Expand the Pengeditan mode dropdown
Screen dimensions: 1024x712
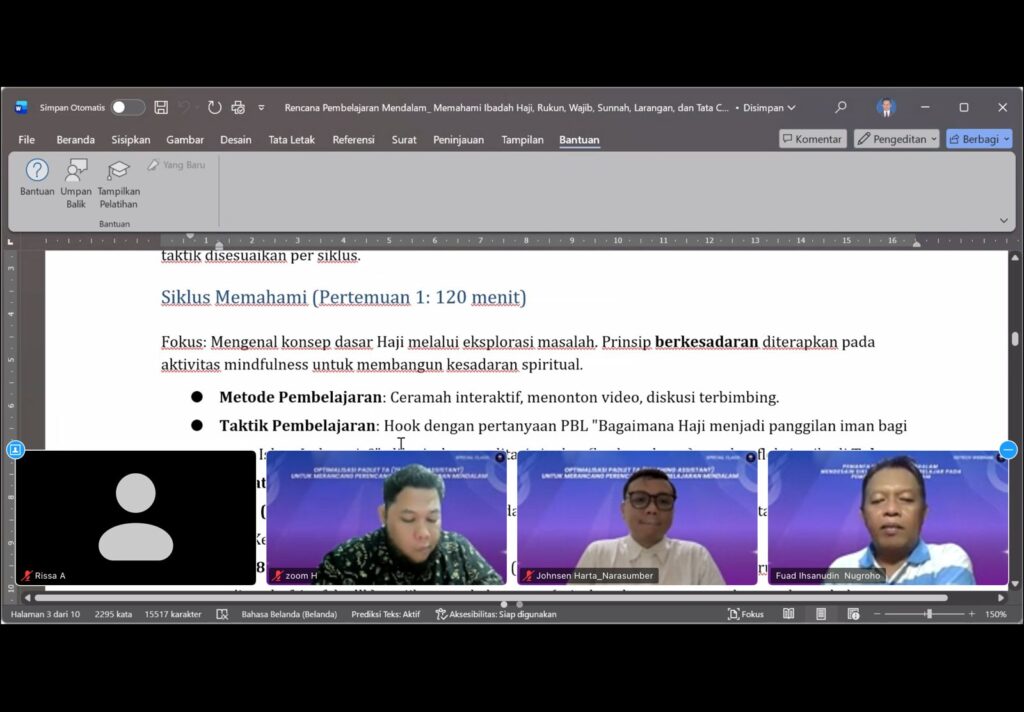(x=896, y=139)
